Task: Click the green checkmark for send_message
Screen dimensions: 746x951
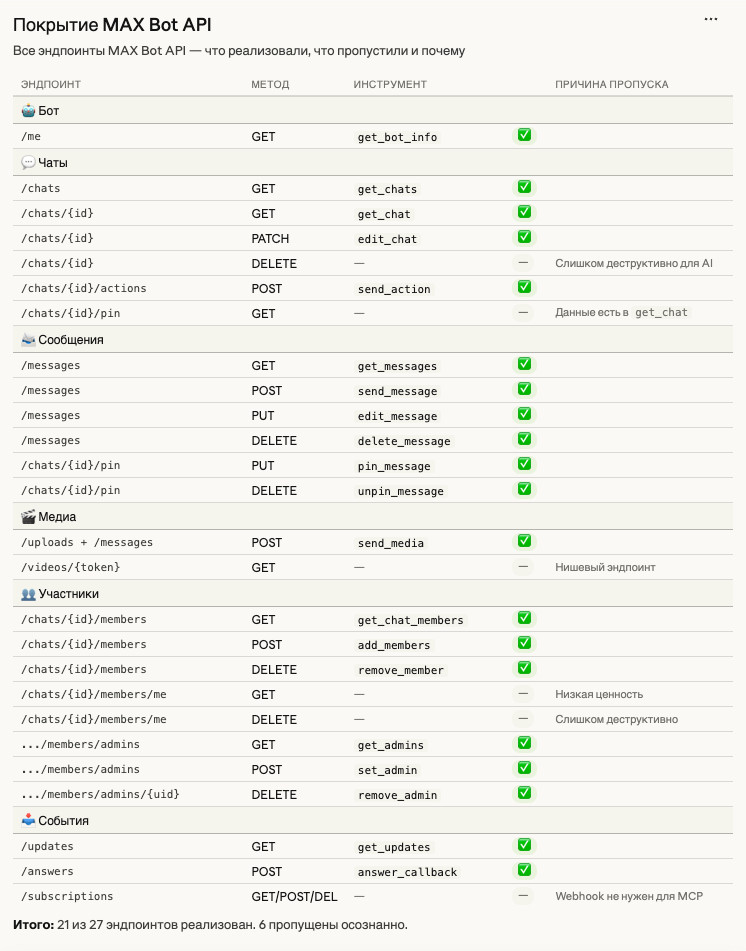Action: coord(523,390)
